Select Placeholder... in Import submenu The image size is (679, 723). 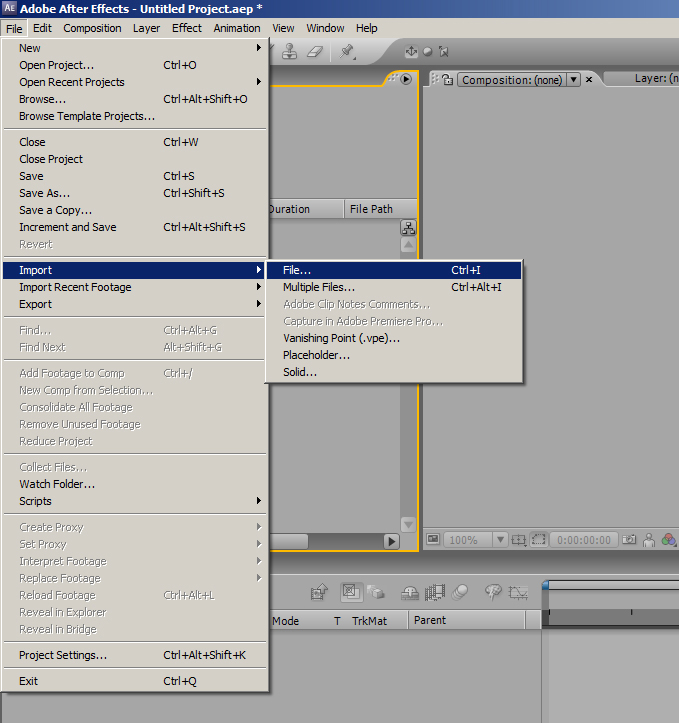tap(394, 355)
